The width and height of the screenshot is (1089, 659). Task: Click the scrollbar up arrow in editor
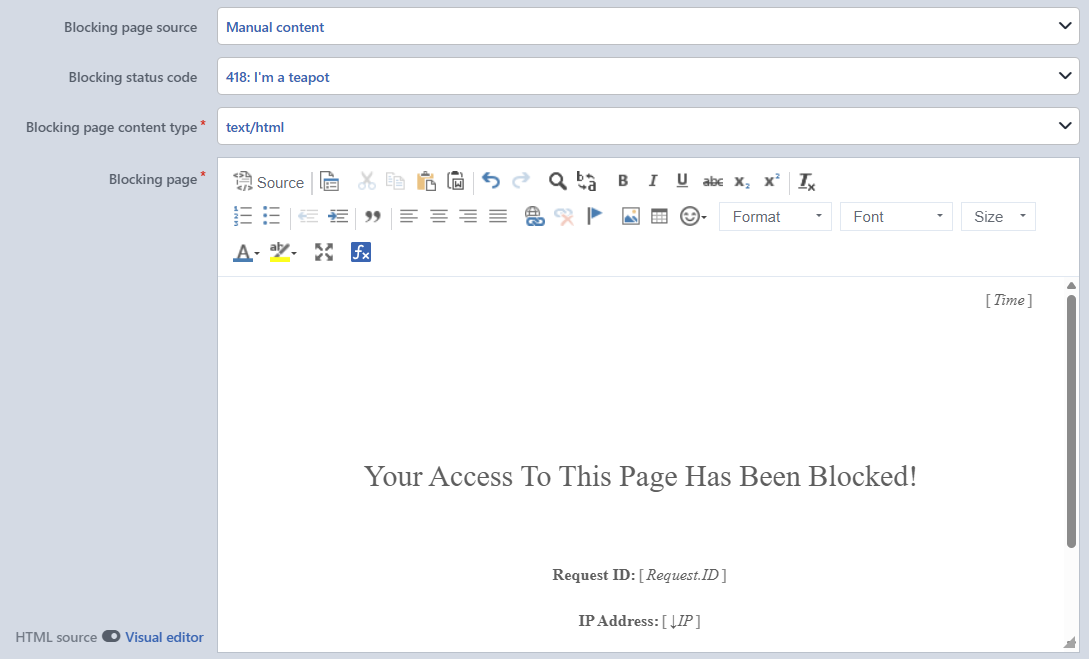tap(1071, 285)
